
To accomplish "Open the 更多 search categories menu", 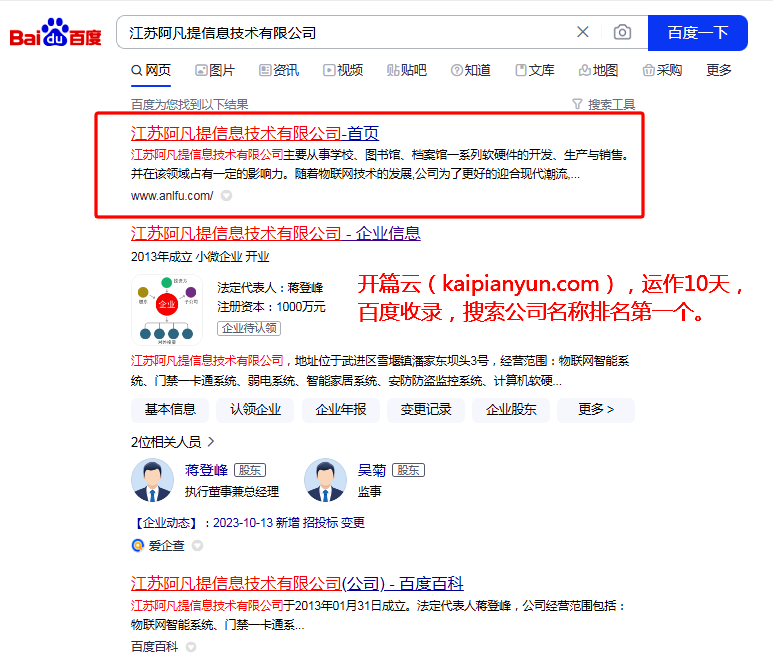I will point(719,70).
